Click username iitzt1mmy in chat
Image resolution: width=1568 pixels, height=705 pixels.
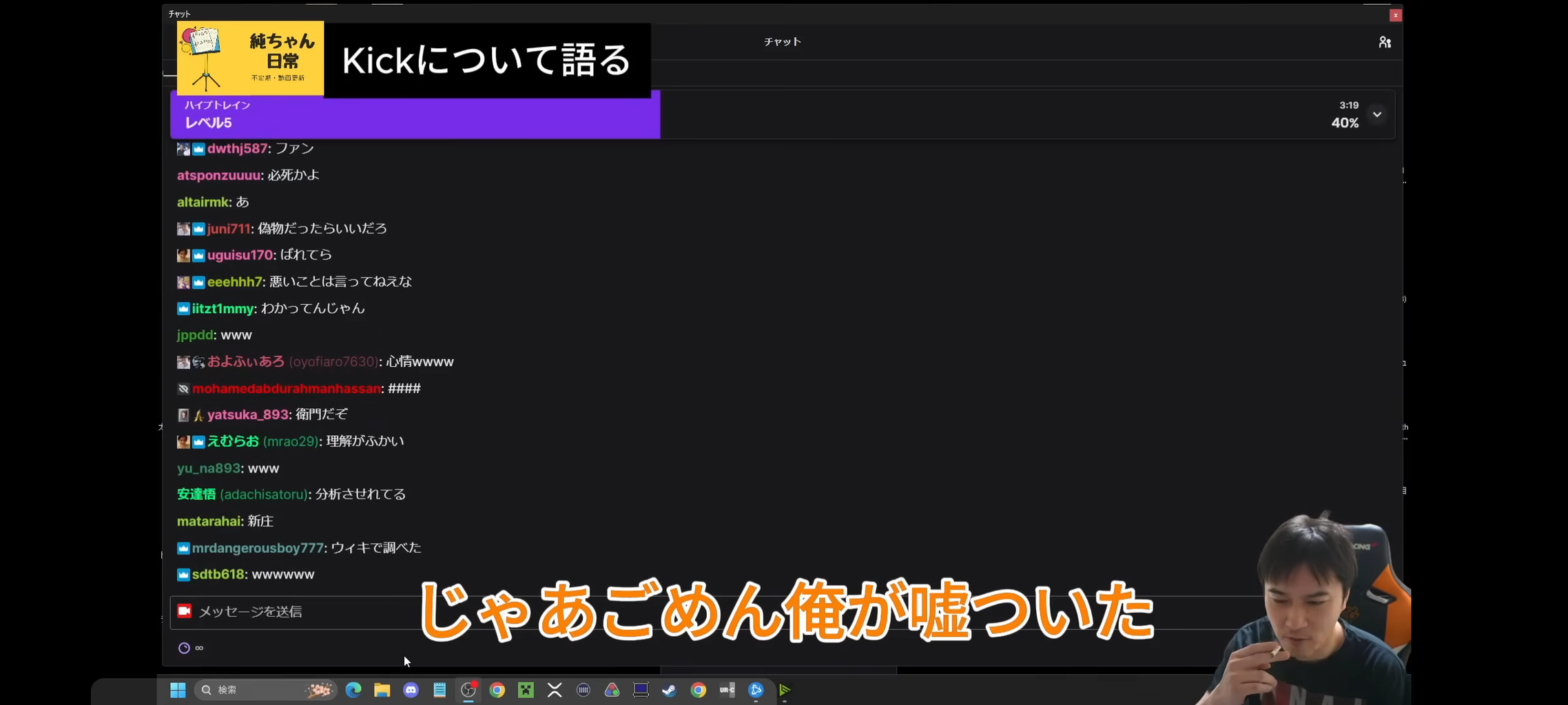coord(223,309)
